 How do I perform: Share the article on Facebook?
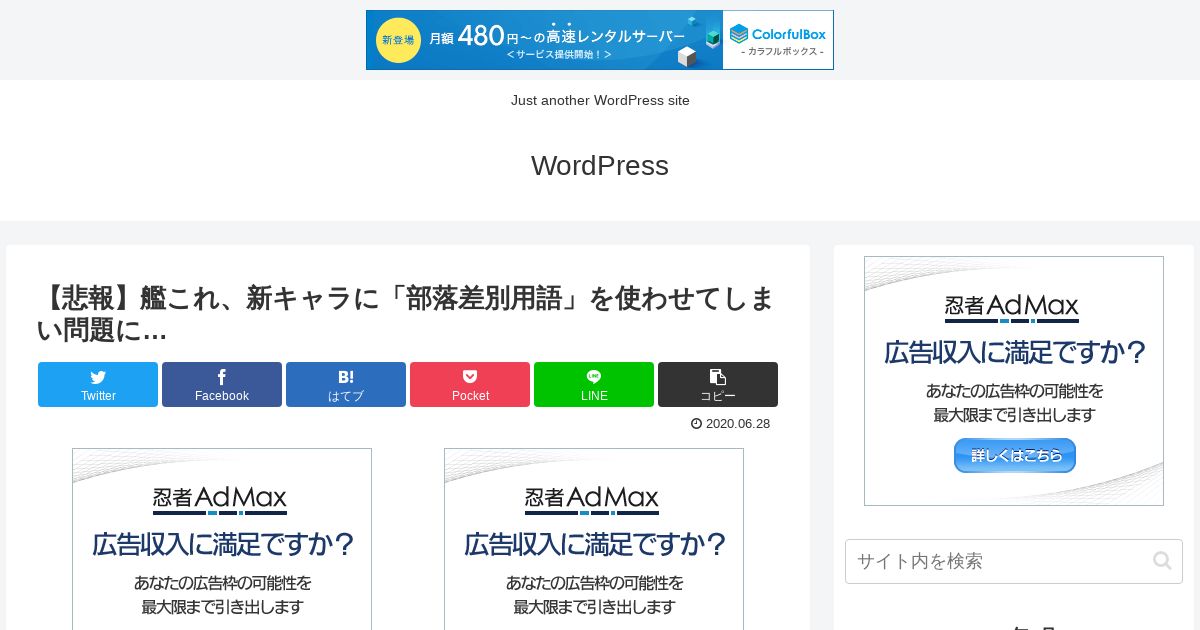(x=222, y=384)
